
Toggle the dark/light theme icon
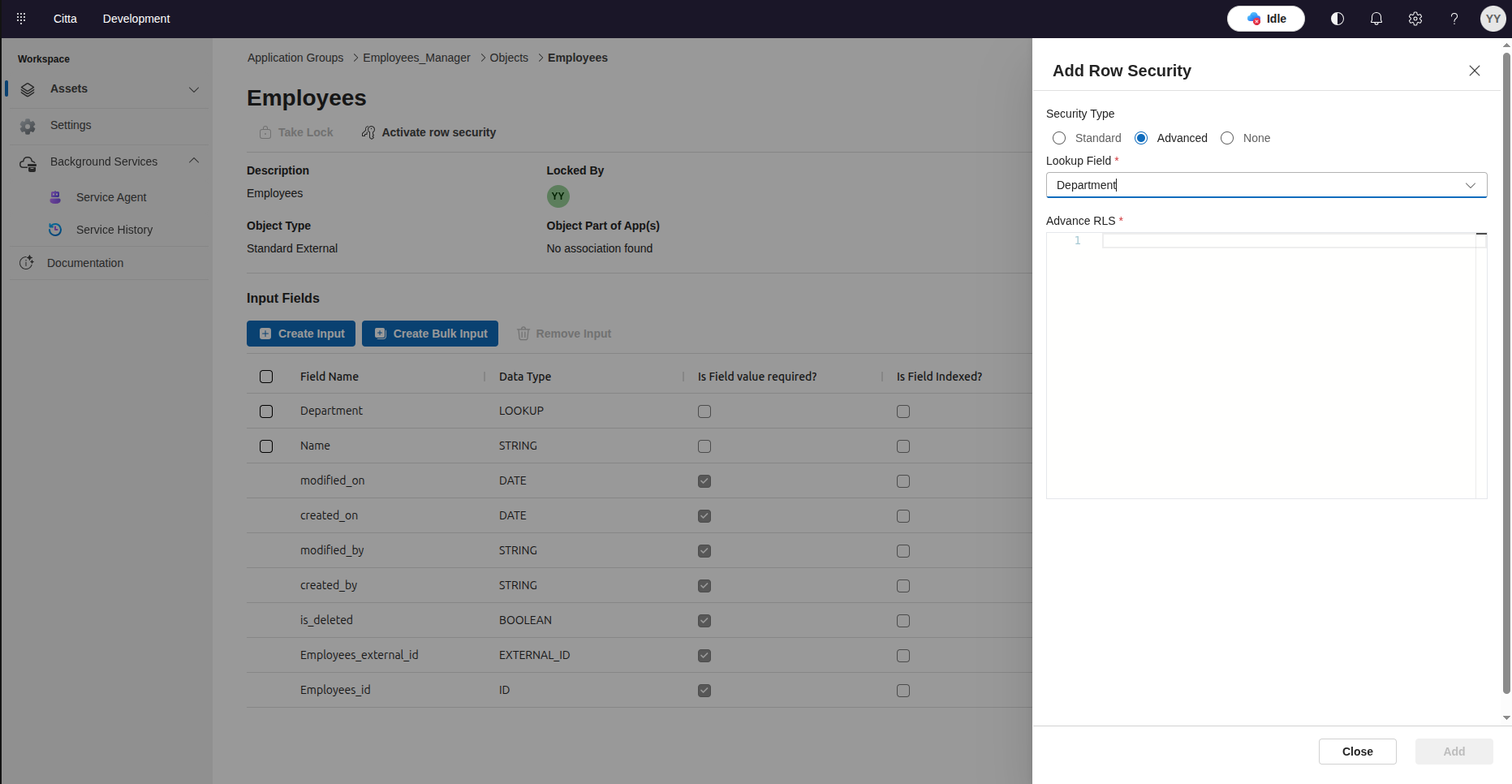click(x=1338, y=19)
